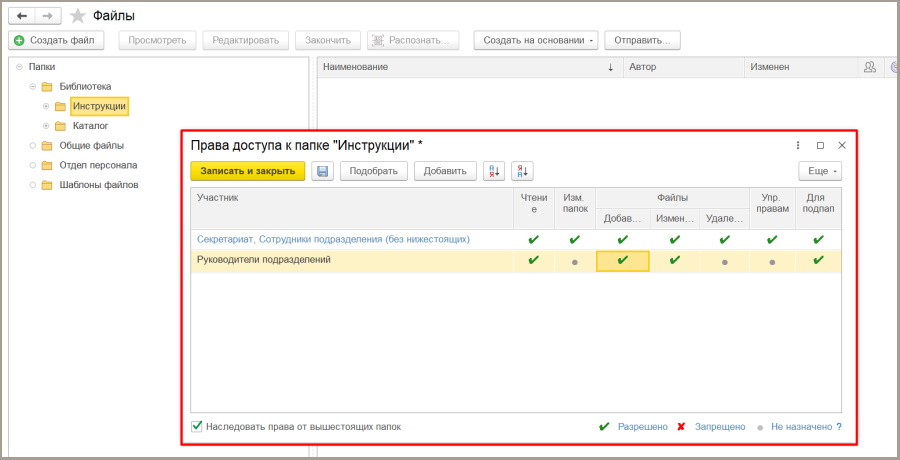Click the Распознать... button
900x460 pixels.
[x=413, y=40]
